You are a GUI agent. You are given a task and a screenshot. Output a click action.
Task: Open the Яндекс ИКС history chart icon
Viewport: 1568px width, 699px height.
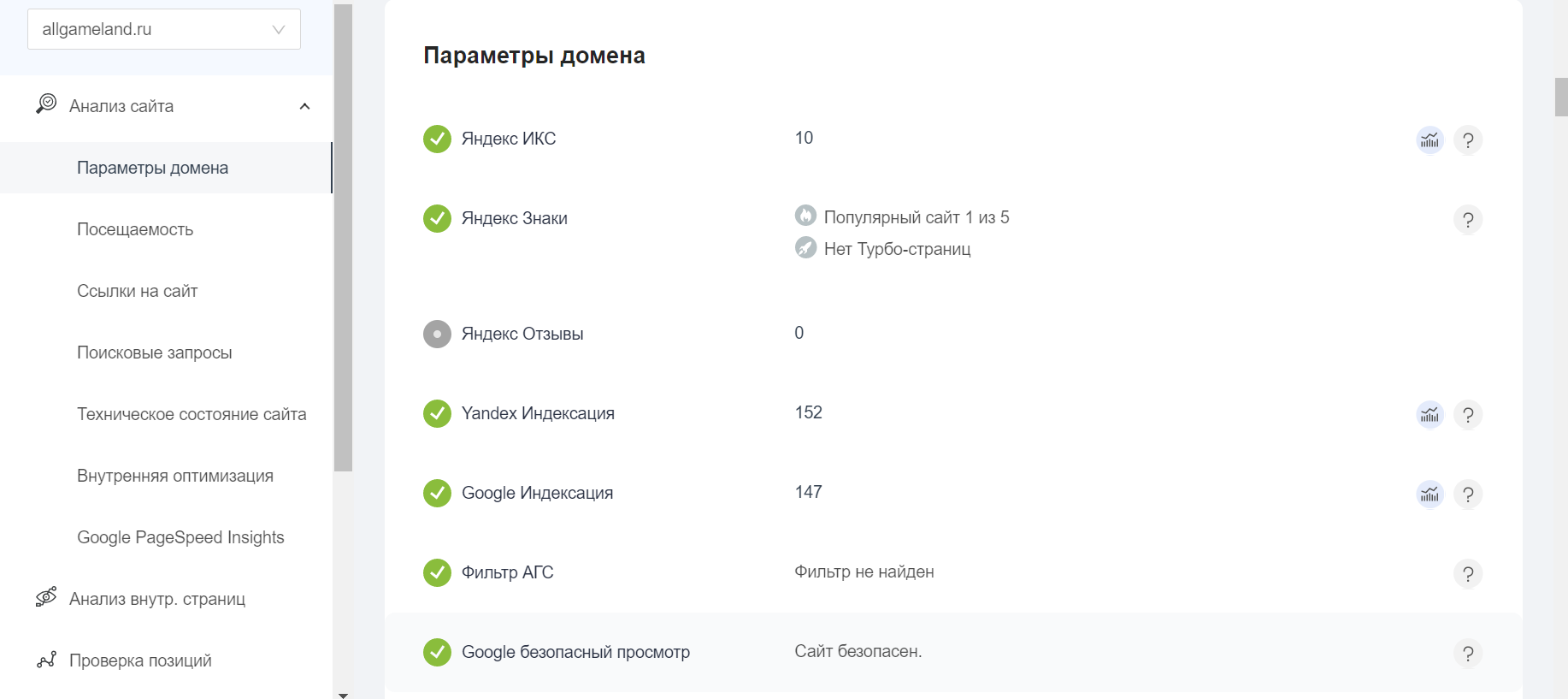(1429, 139)
